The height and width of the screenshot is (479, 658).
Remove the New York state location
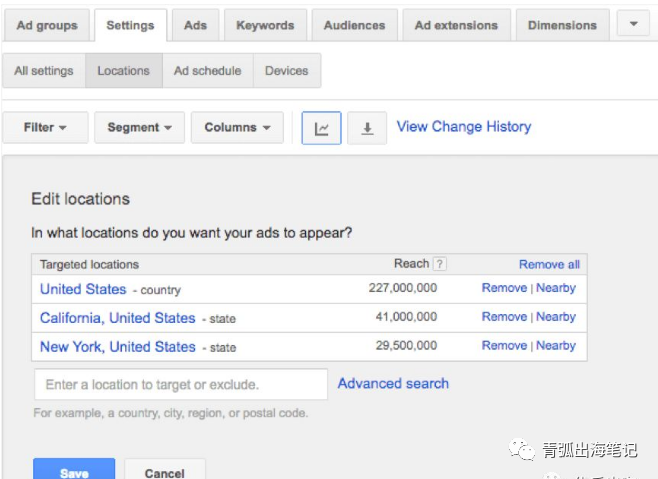click(x=504, y=346)
